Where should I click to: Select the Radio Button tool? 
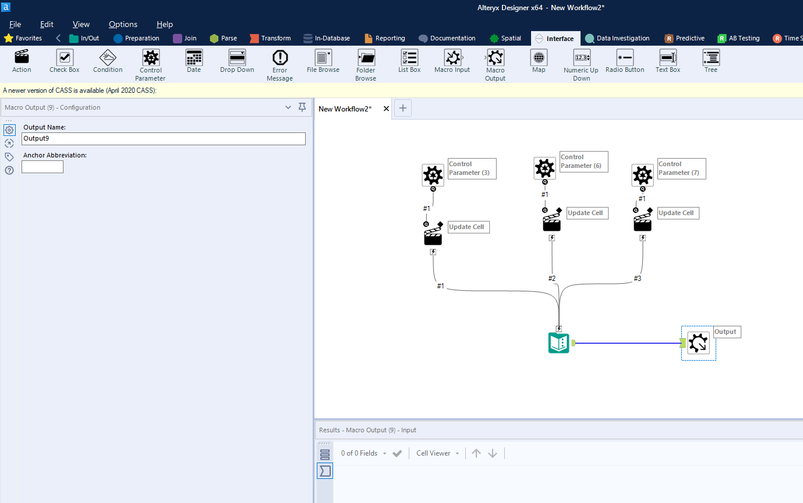click(x=625, y=61)
